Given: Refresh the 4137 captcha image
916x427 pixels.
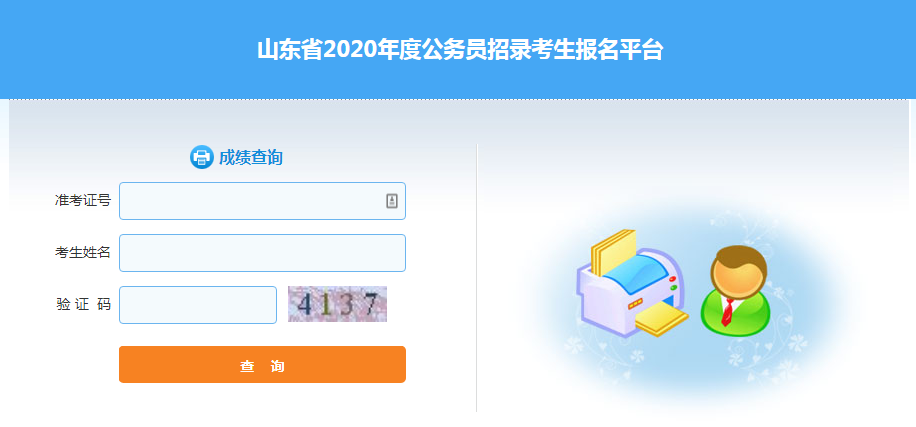Looking at the screenshot, I should tap(337, 304).
